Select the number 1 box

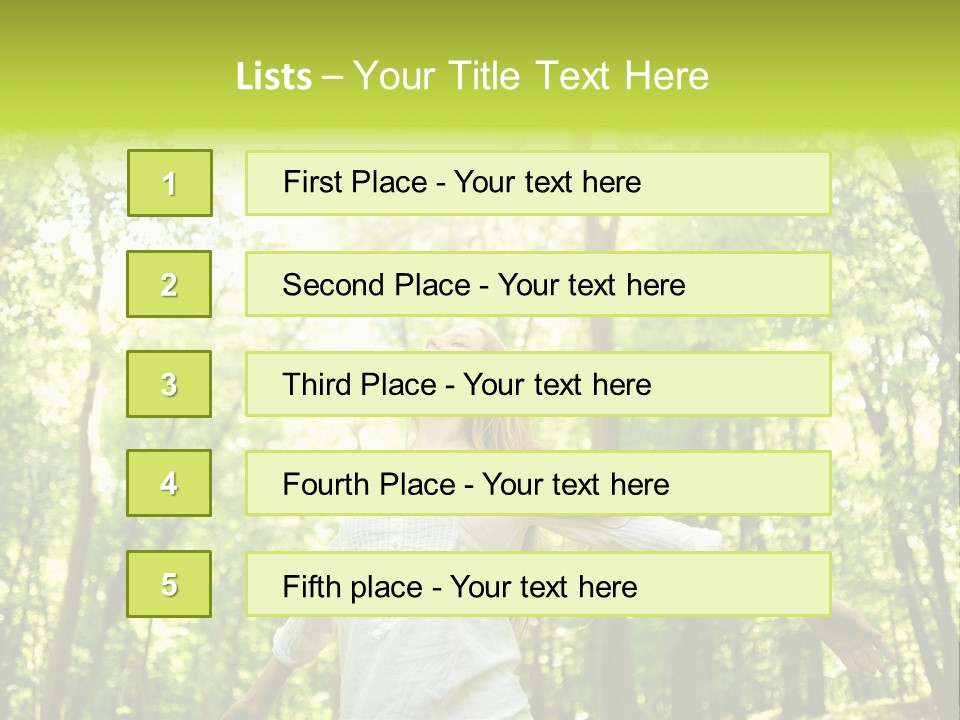click(x=169, y=183)
